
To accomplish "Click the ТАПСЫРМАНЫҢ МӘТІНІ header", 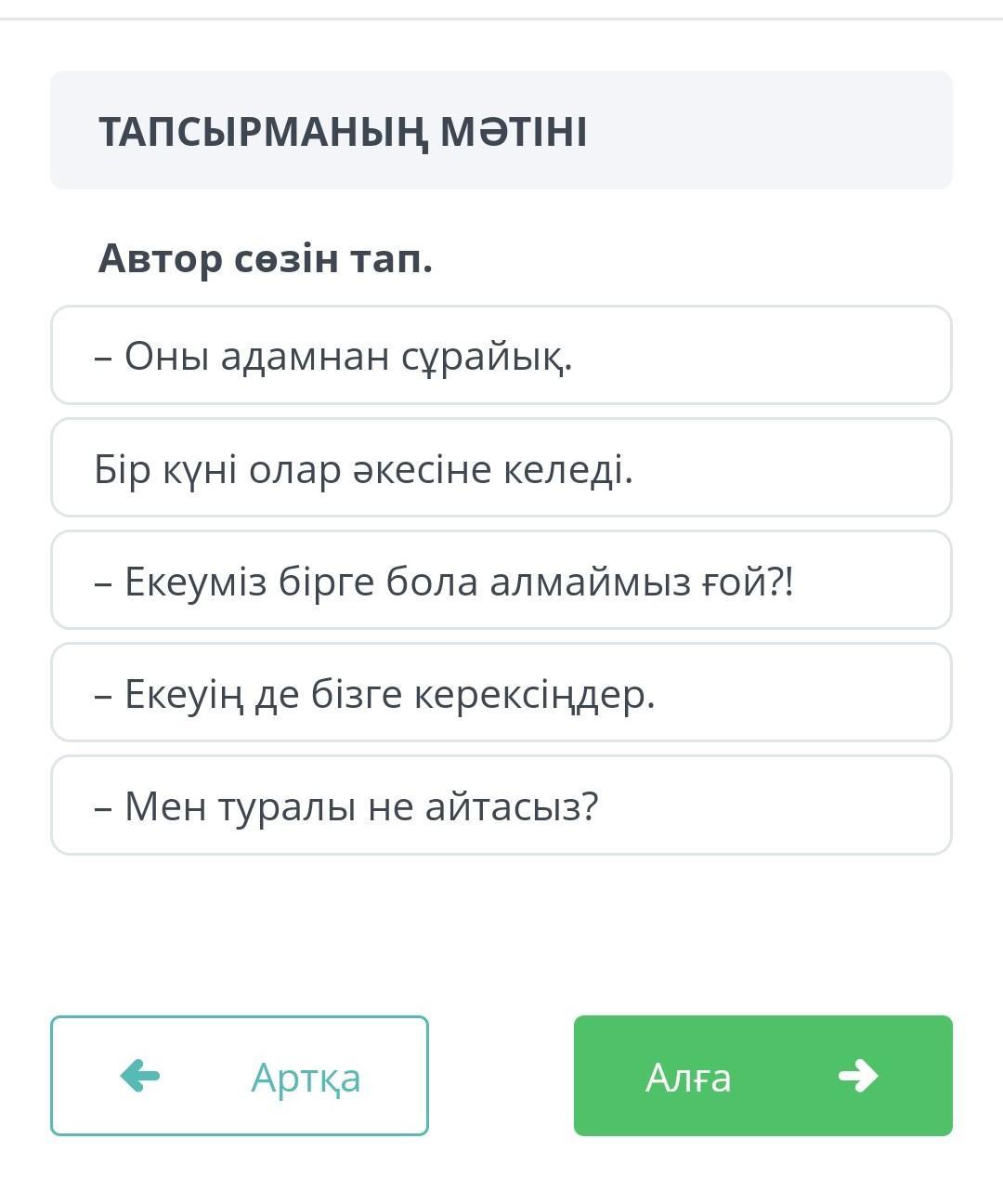I will (343, 131).
